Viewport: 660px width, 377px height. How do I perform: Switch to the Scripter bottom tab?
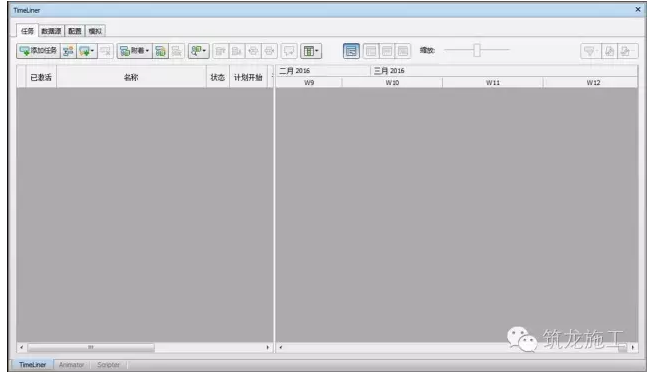(108, 364)
